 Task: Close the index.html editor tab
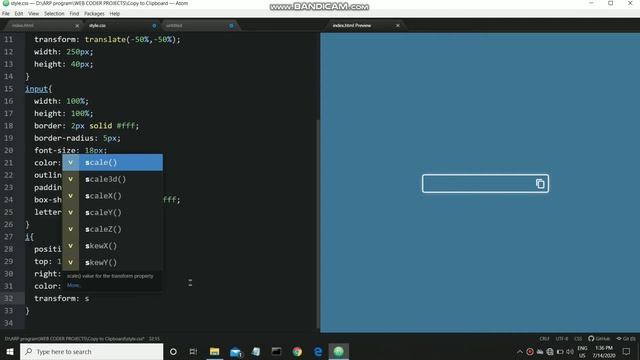[77, 26]
